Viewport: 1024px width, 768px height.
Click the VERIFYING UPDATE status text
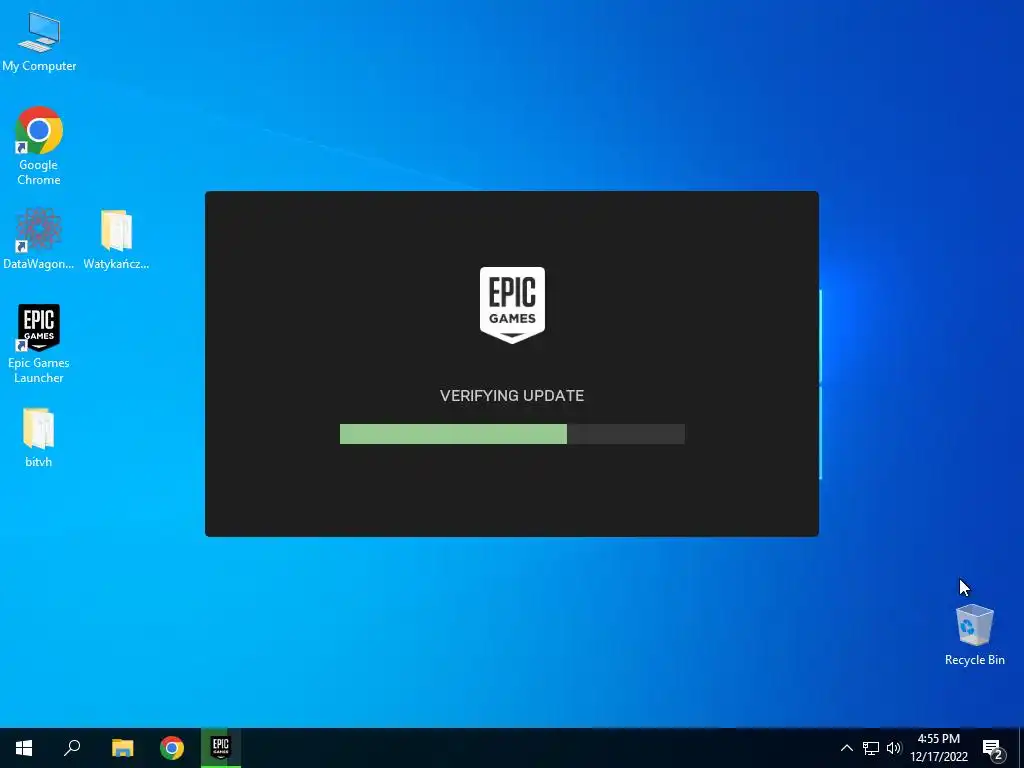coord(512,396)
